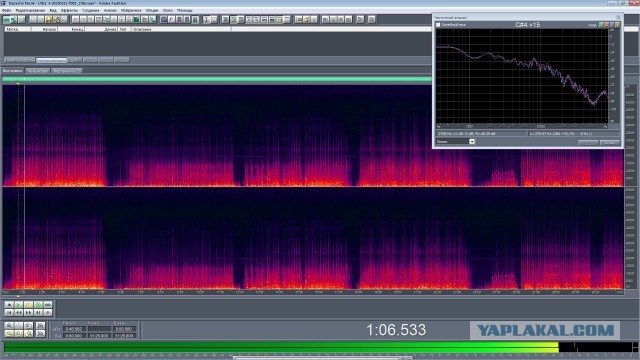Click the Метка column header in marker list
The image size is (640, 360).
coord(17,29)
